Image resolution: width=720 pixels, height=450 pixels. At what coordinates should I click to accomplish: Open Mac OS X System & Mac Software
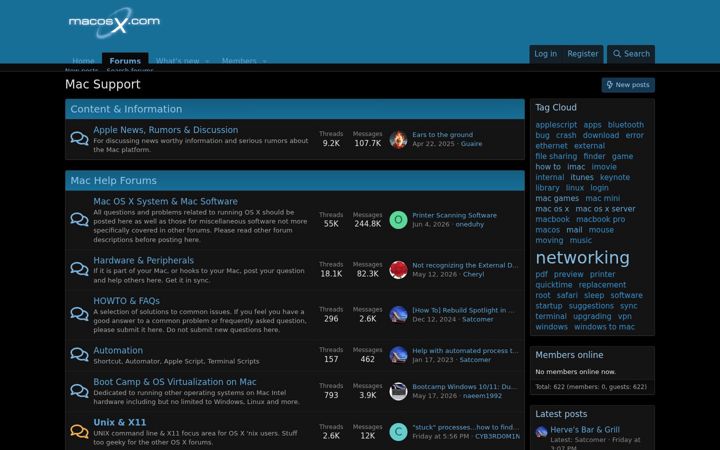coord(165,201)
